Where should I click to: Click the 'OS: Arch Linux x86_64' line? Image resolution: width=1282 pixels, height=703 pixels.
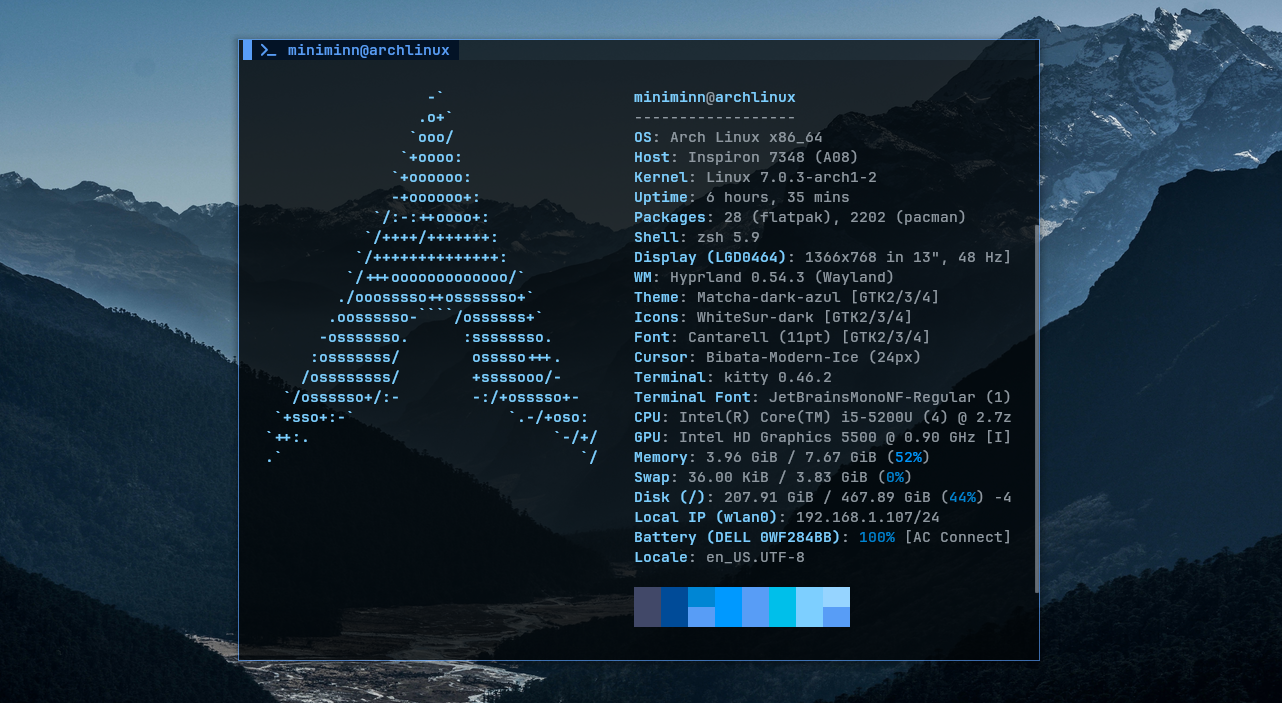click(x=728, y=137)
